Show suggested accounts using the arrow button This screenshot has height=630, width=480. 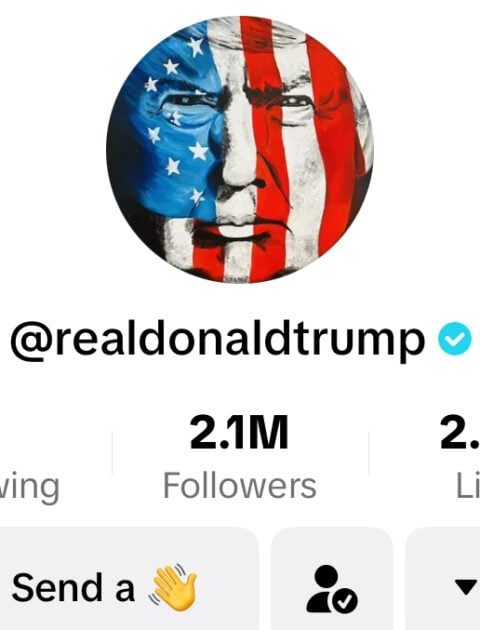click(443, 579)
